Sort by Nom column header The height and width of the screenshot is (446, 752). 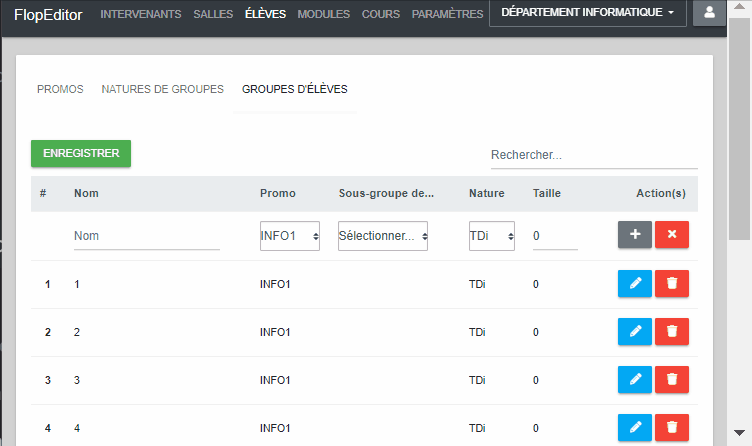click(x=86, y=193)
